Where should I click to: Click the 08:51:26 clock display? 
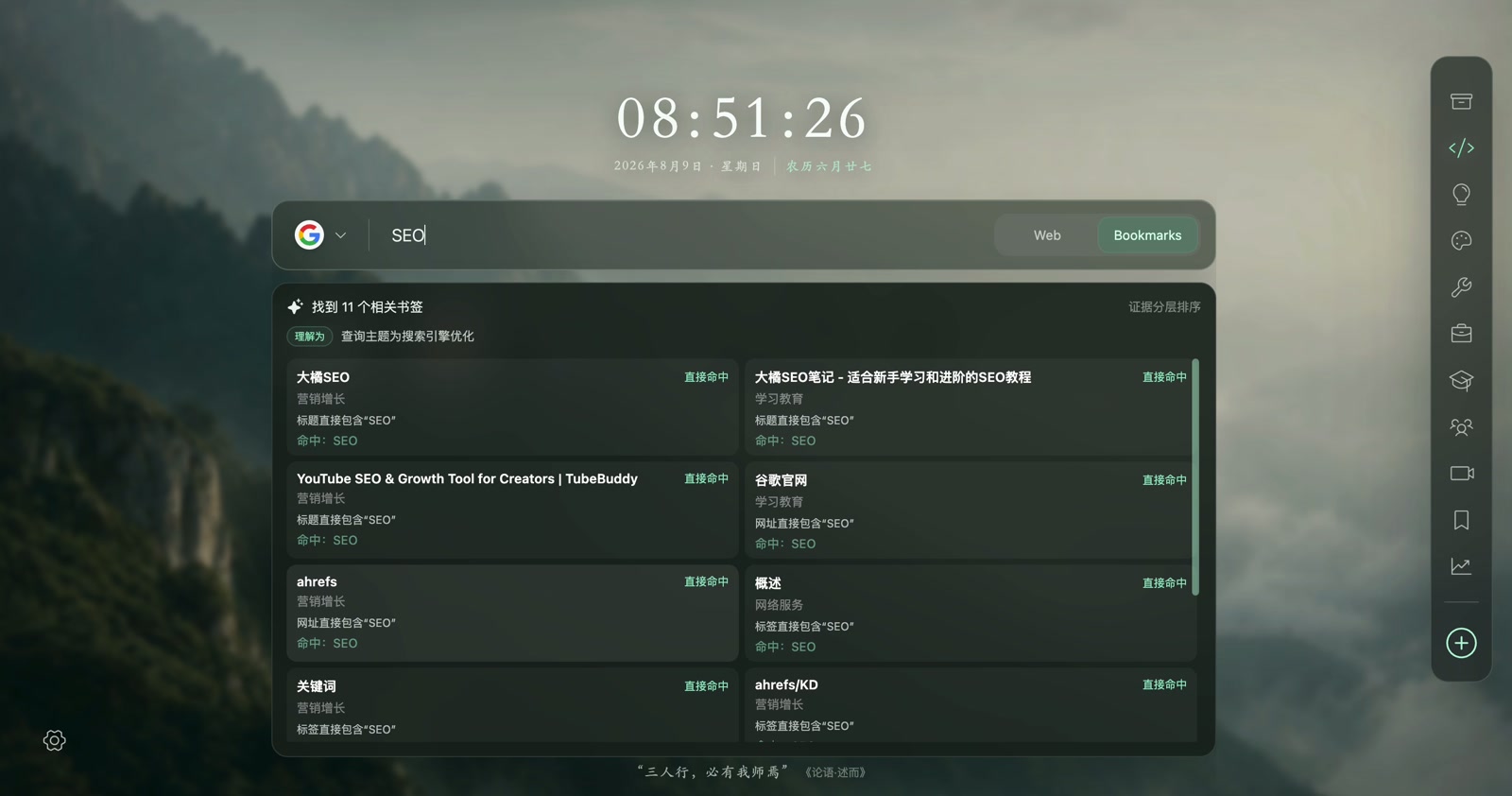tap(742, 119)
